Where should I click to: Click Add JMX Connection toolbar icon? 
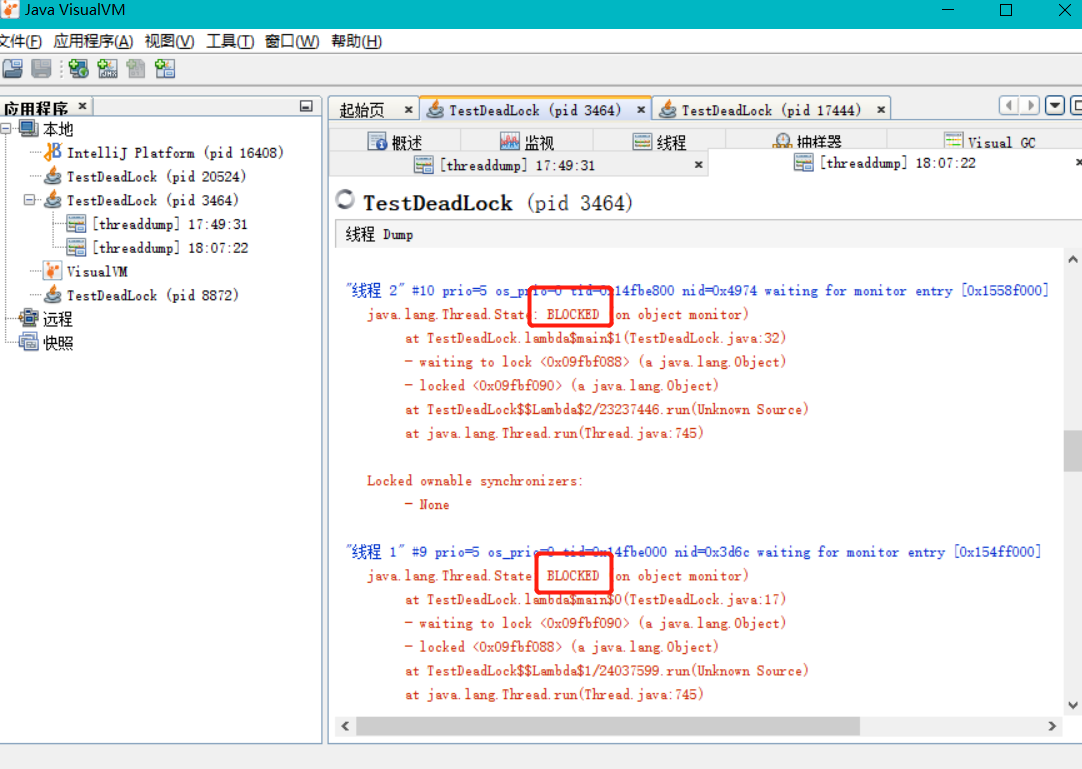[x=107, y=68]
